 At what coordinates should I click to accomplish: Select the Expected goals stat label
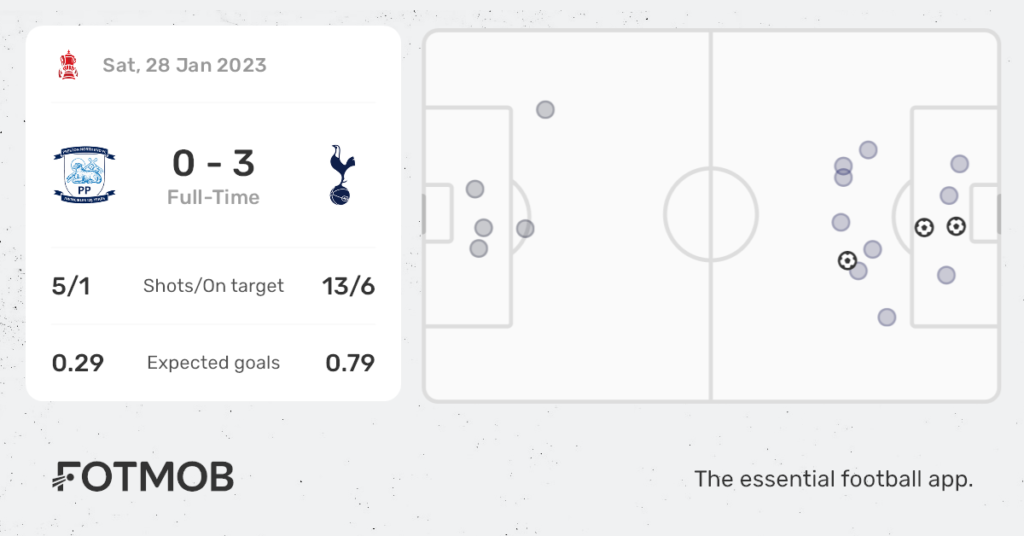pos(214,363)
